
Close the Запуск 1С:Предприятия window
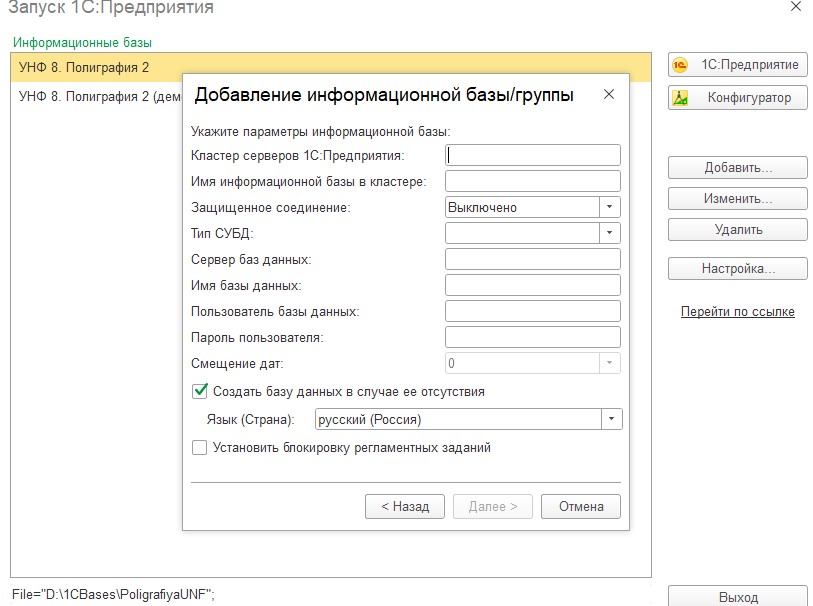796,7
